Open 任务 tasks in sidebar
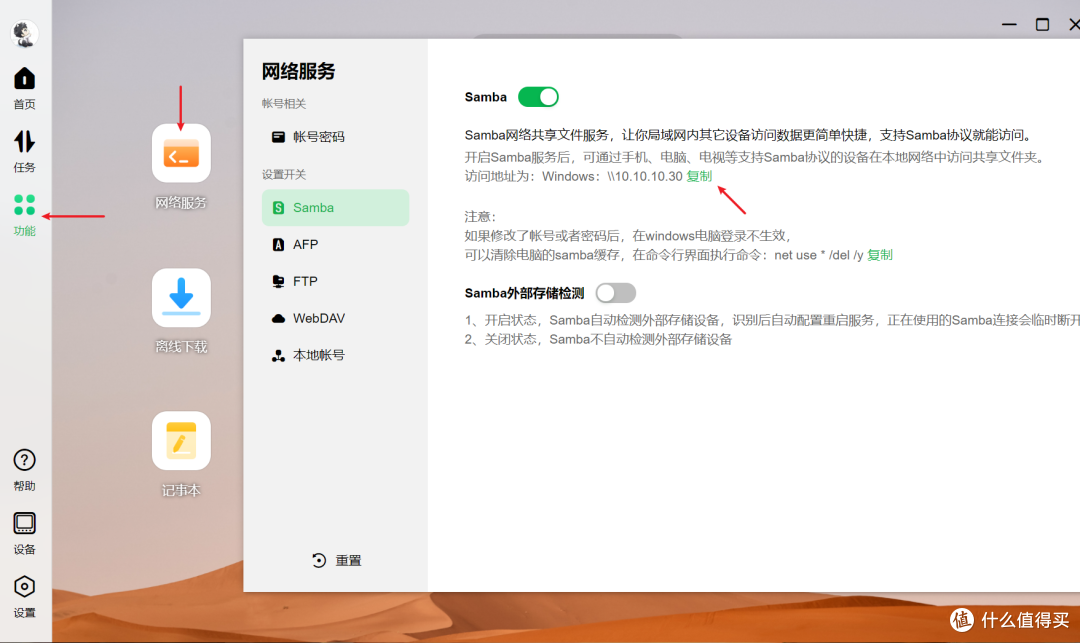This screenshot has width=1080, height=643. [24, 151]
